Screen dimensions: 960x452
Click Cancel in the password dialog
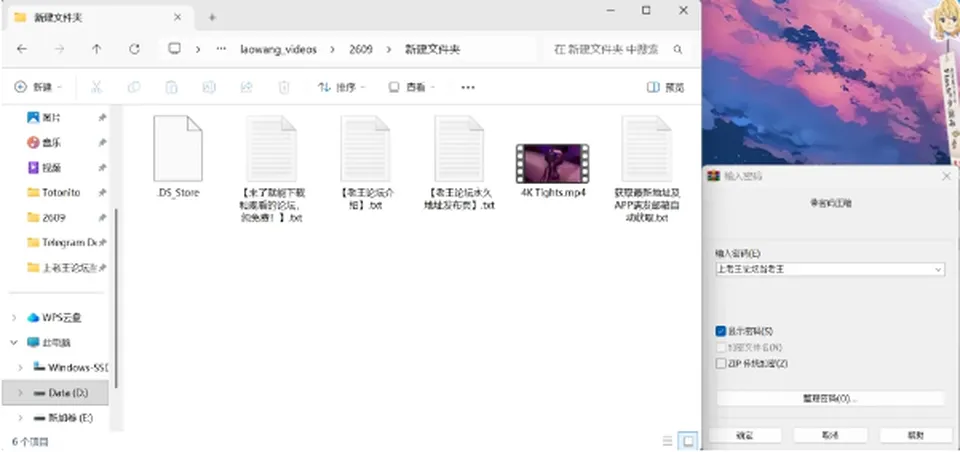tap(830, 435)
